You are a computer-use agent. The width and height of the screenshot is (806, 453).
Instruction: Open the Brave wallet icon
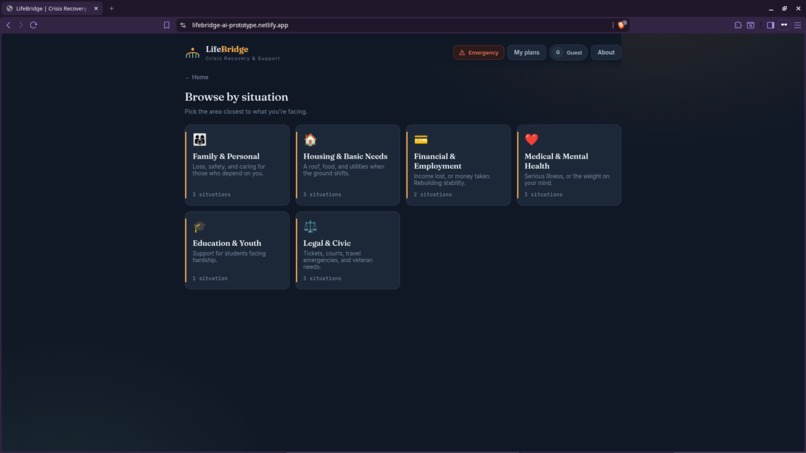click(750, 25)
